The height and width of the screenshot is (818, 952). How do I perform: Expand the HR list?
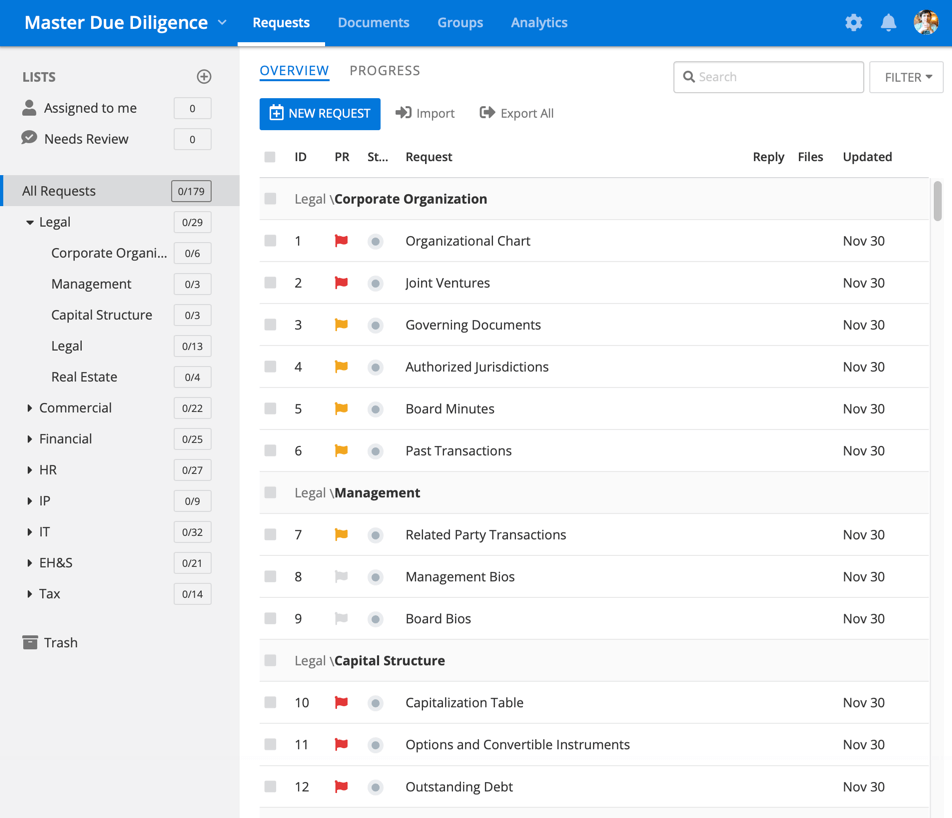29,470
